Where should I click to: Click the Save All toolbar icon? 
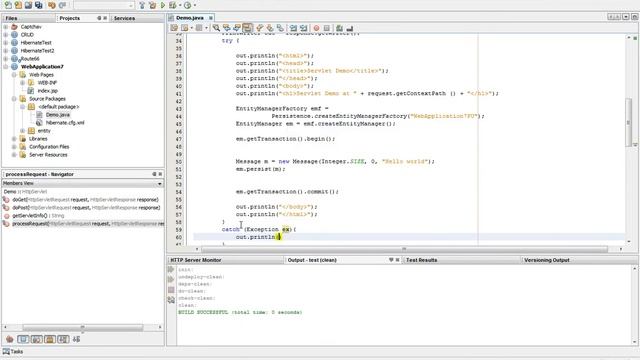click(x=38, y=5)
